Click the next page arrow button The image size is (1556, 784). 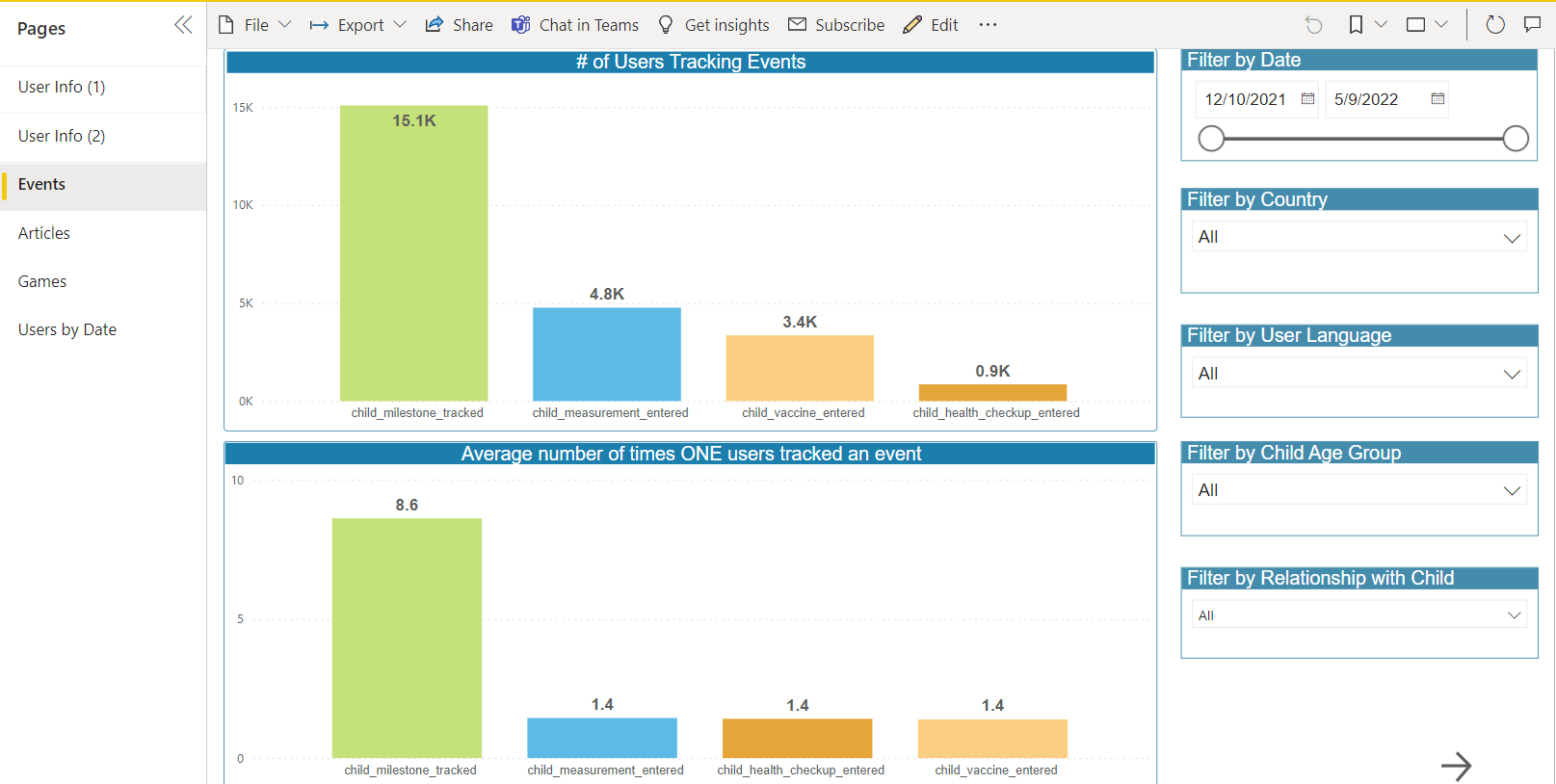(x=1456, y=767)
